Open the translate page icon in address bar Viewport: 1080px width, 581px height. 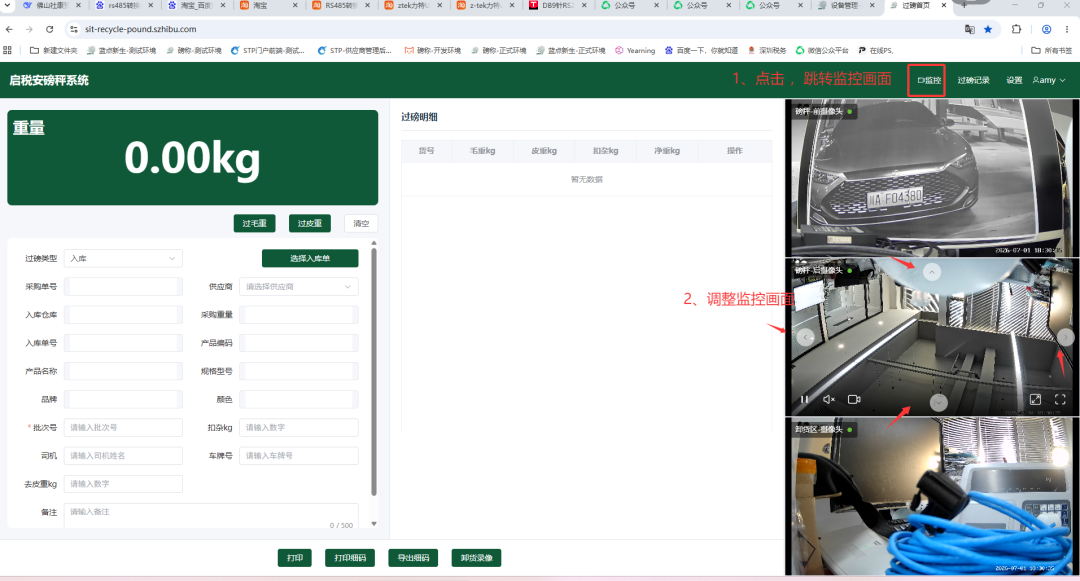click(970, 29)
